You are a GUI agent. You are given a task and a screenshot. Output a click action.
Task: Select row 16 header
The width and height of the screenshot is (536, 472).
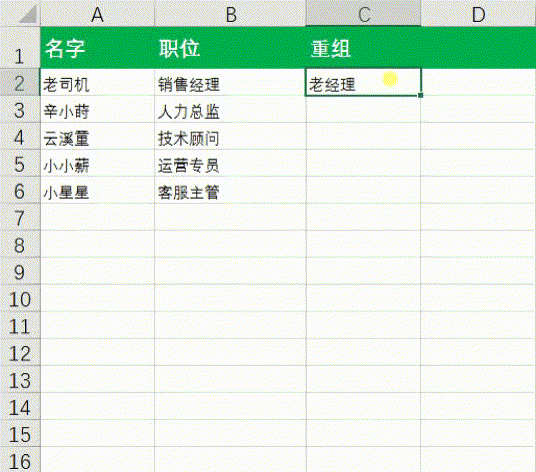20,460
